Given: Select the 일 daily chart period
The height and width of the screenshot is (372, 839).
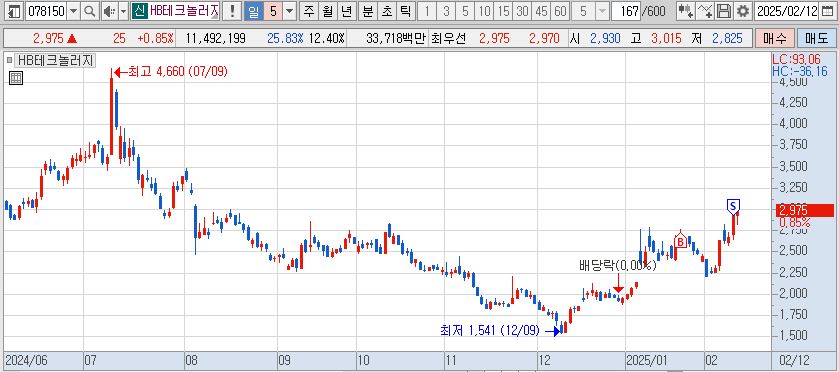Looking at the screenshot, I should pos(254,11).
